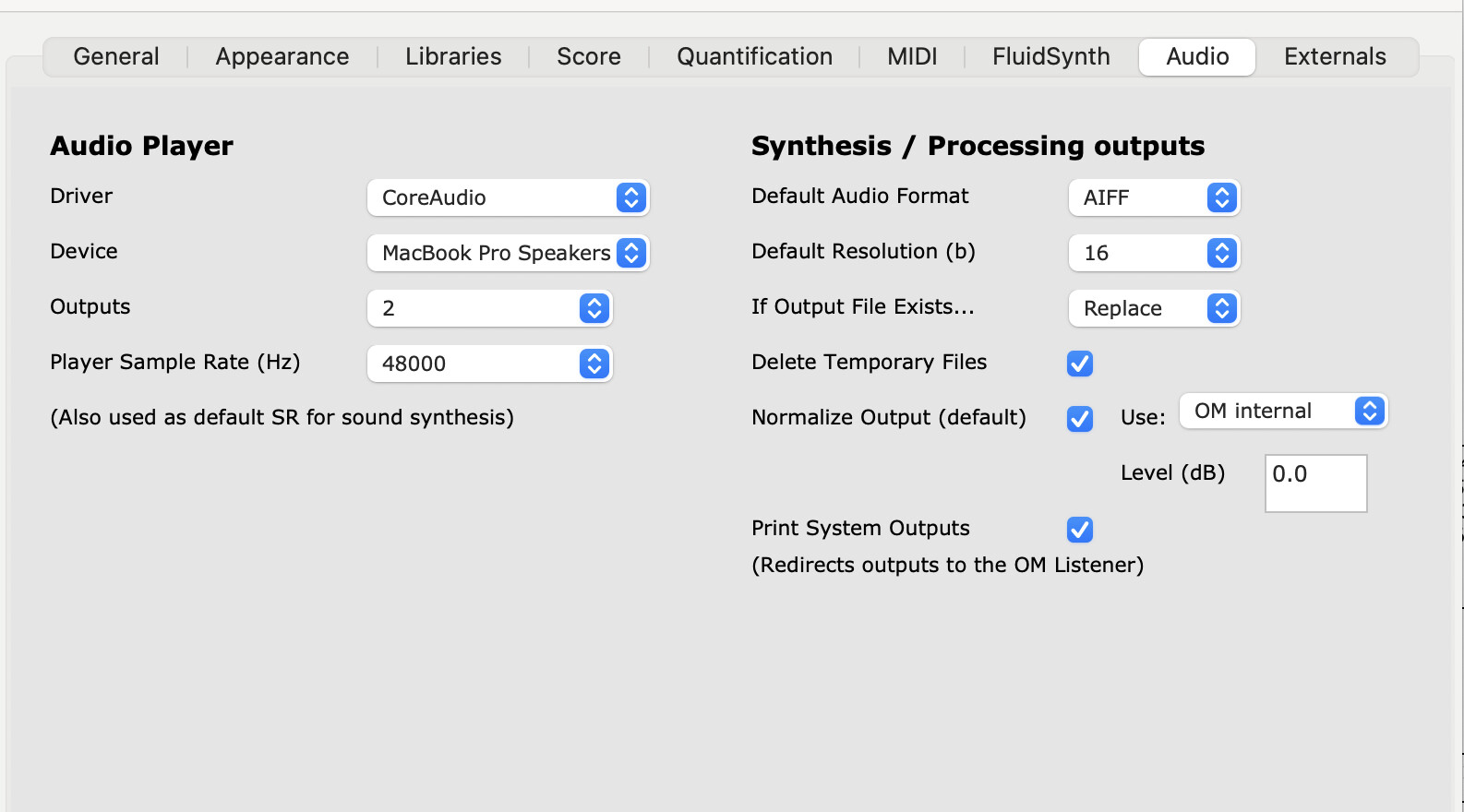Open the Default Resolution dropdown
Viewport: 1464px width, 812px height.
(1154, 253)
